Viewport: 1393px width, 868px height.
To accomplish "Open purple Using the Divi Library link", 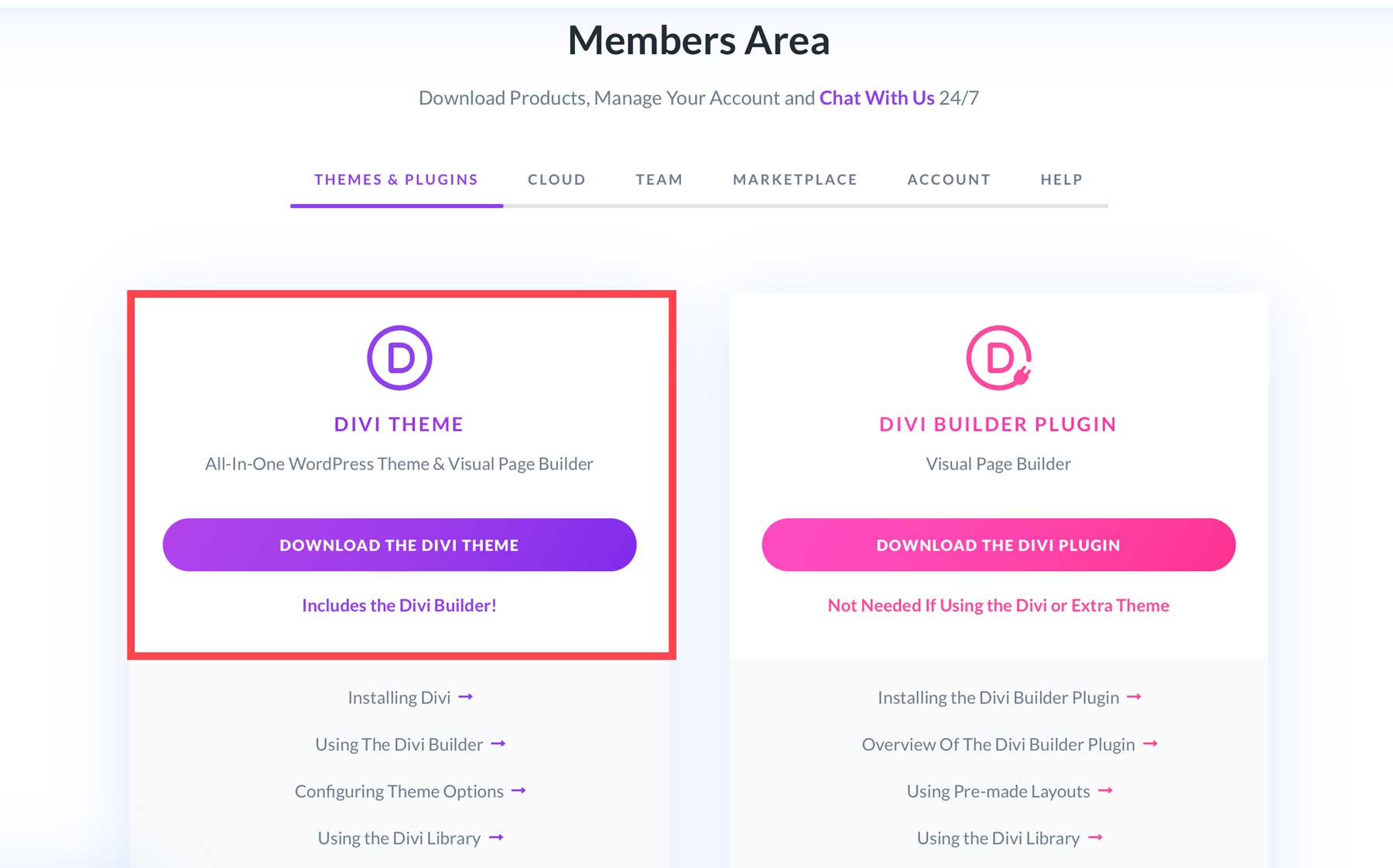I will [410, 838].
